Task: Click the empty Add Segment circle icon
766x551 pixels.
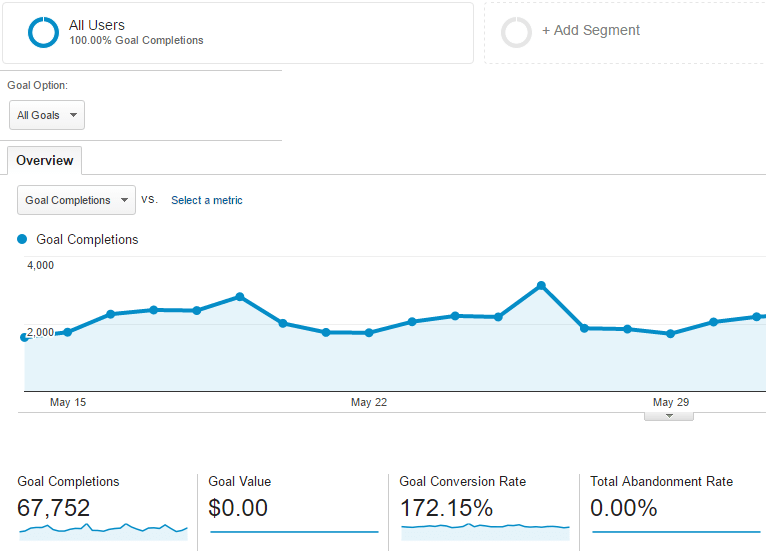Action: [517, 32]
